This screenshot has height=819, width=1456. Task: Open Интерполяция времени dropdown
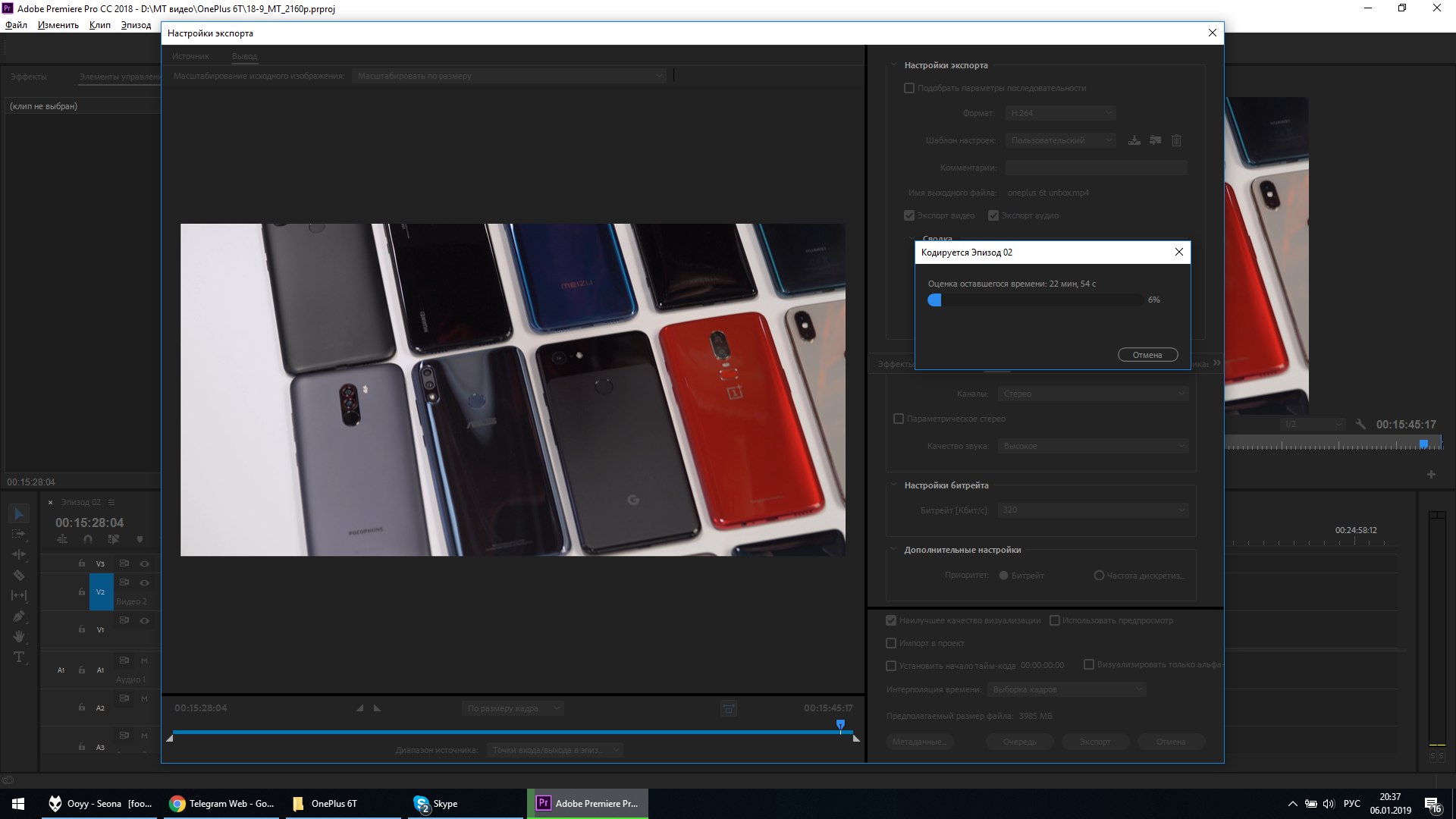point(1066,689)
